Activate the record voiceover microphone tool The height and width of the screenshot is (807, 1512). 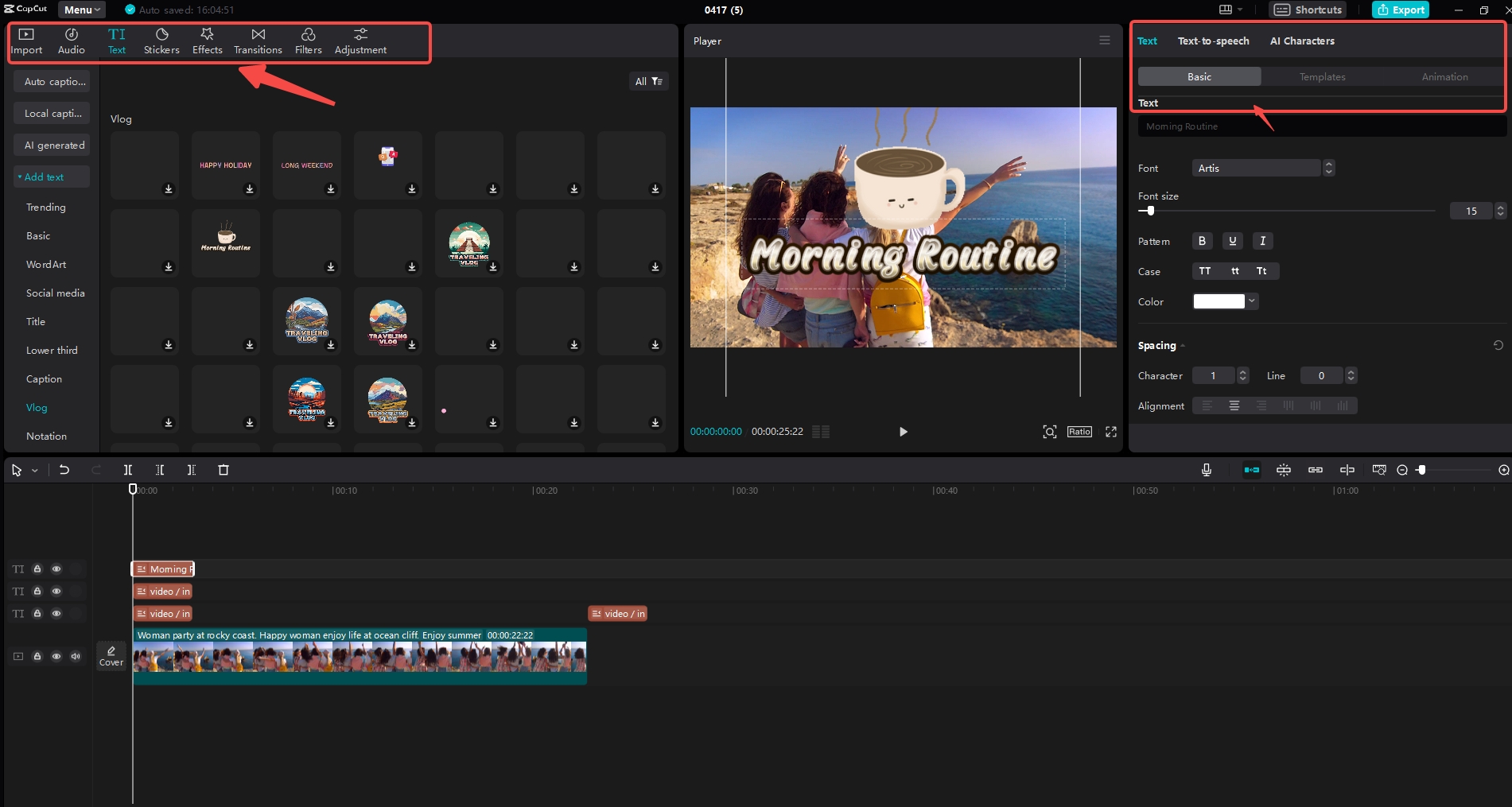point(1206,470)
